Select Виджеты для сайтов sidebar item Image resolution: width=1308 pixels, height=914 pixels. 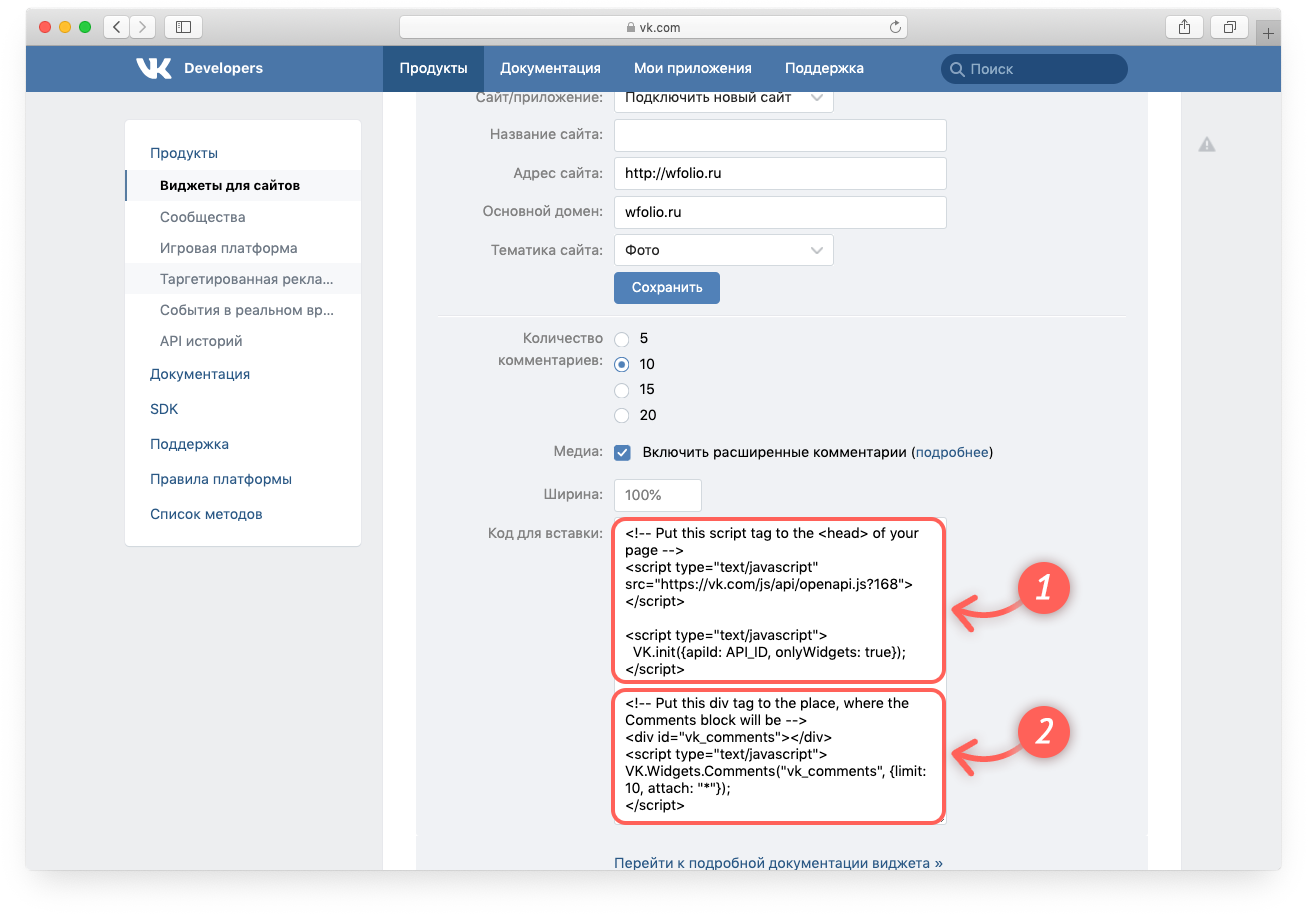tap(242, 185)
